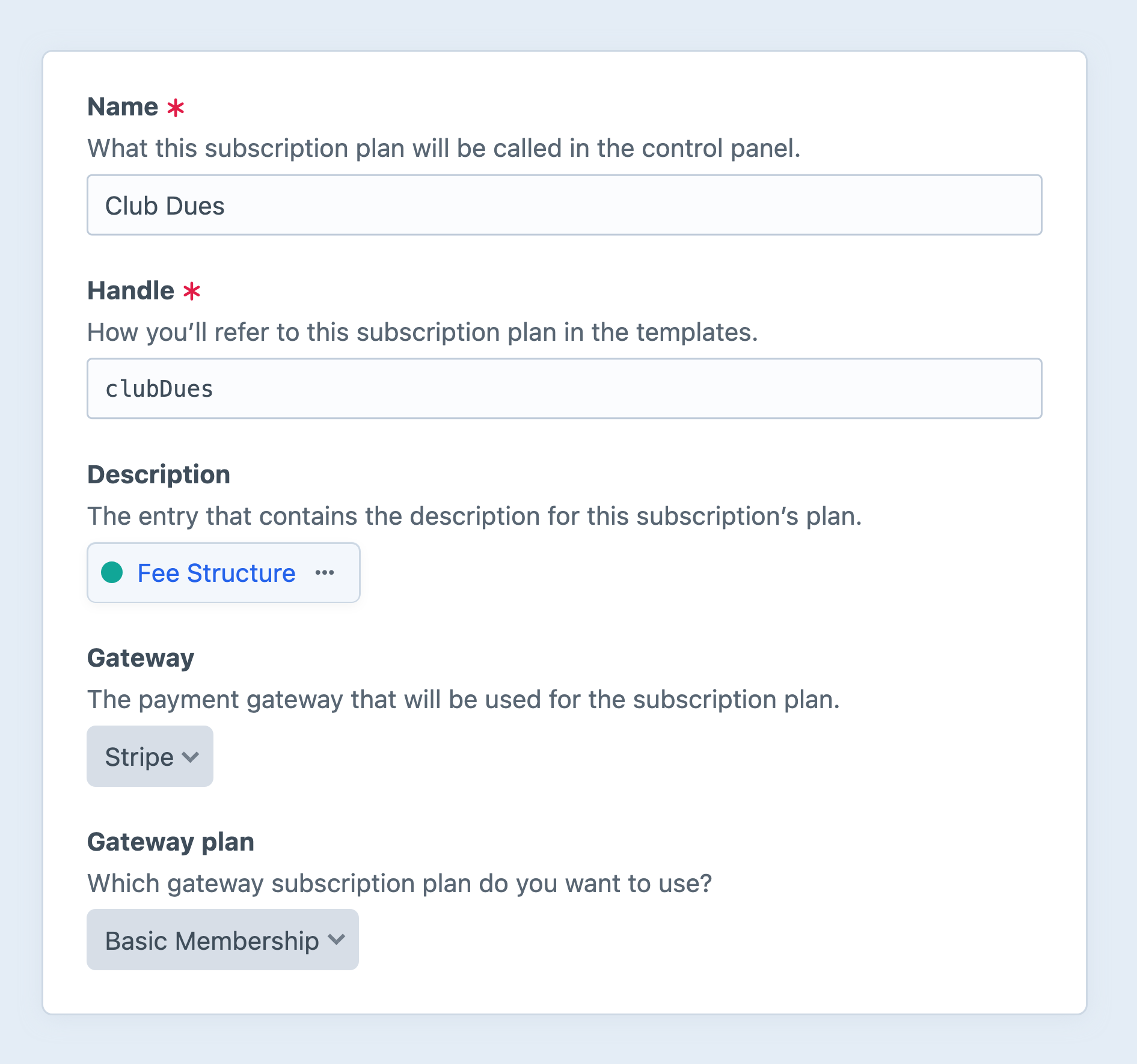Click the three-dot icon inside the Description chip
1137x1064 pixels.
pos(325,573)
